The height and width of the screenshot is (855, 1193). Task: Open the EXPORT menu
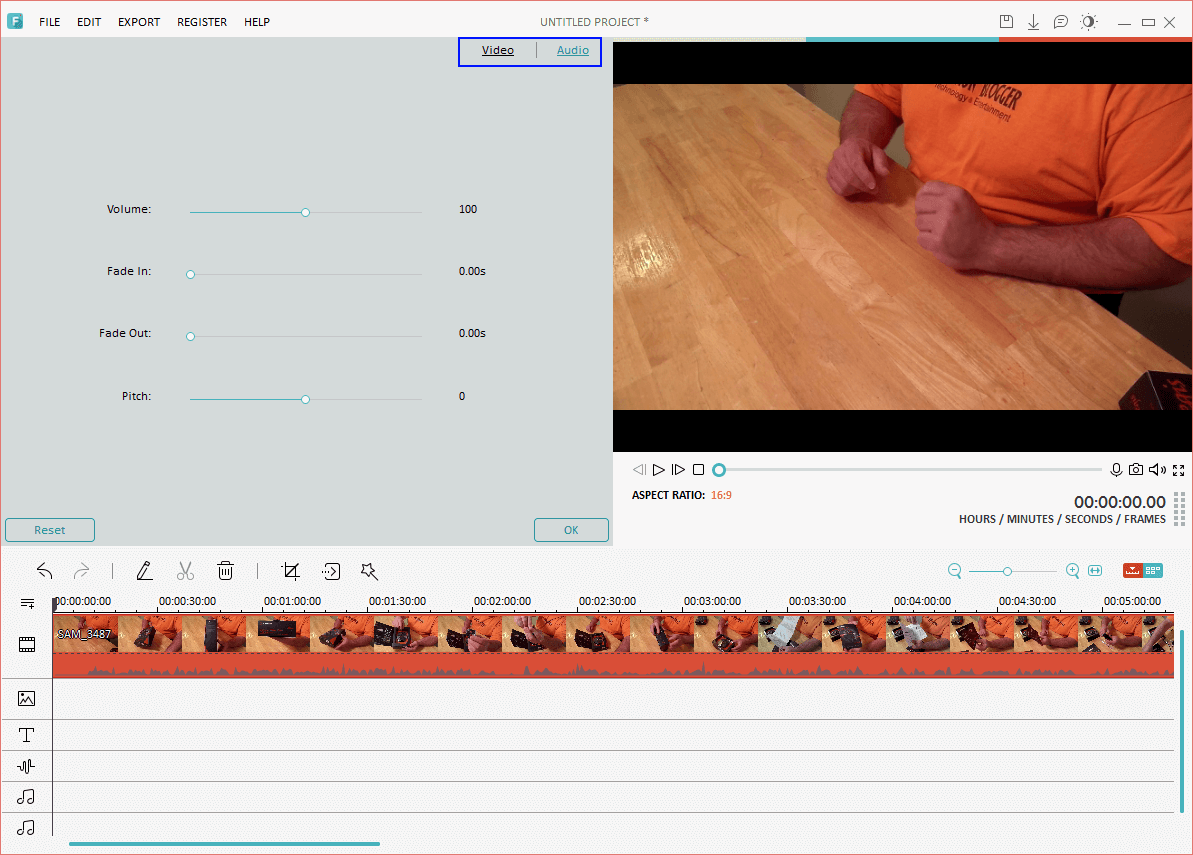(x=138, y=22)
